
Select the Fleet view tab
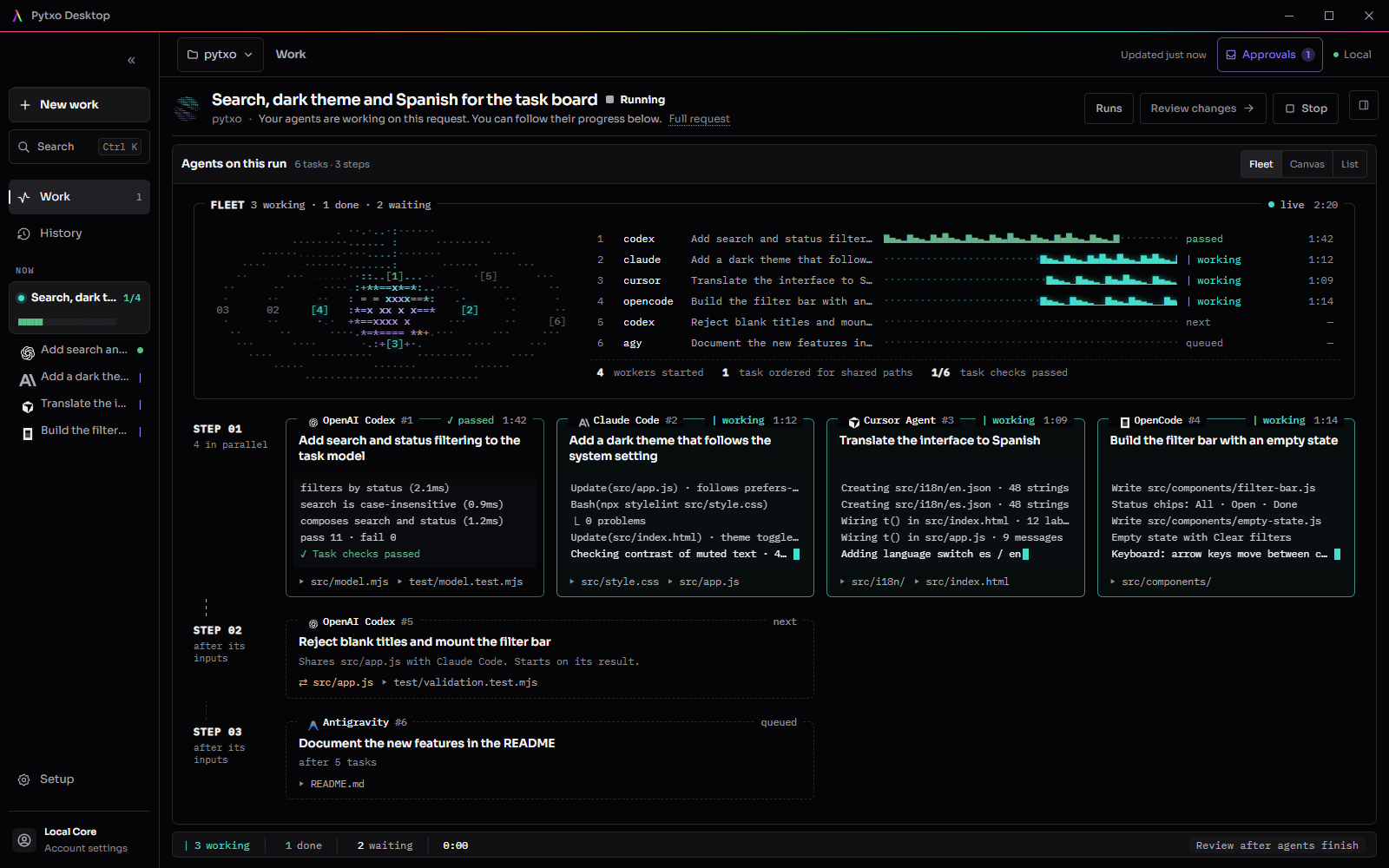pos(1261,164)
